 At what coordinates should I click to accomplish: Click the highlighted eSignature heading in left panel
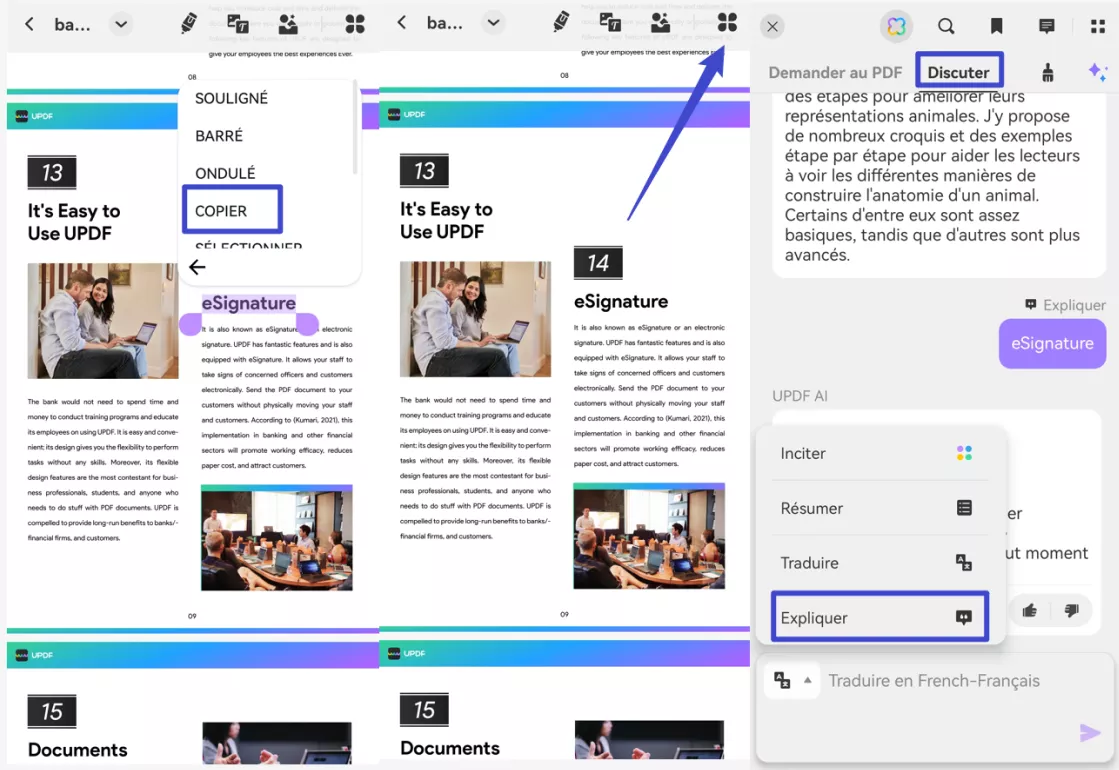tap(248, 303)
